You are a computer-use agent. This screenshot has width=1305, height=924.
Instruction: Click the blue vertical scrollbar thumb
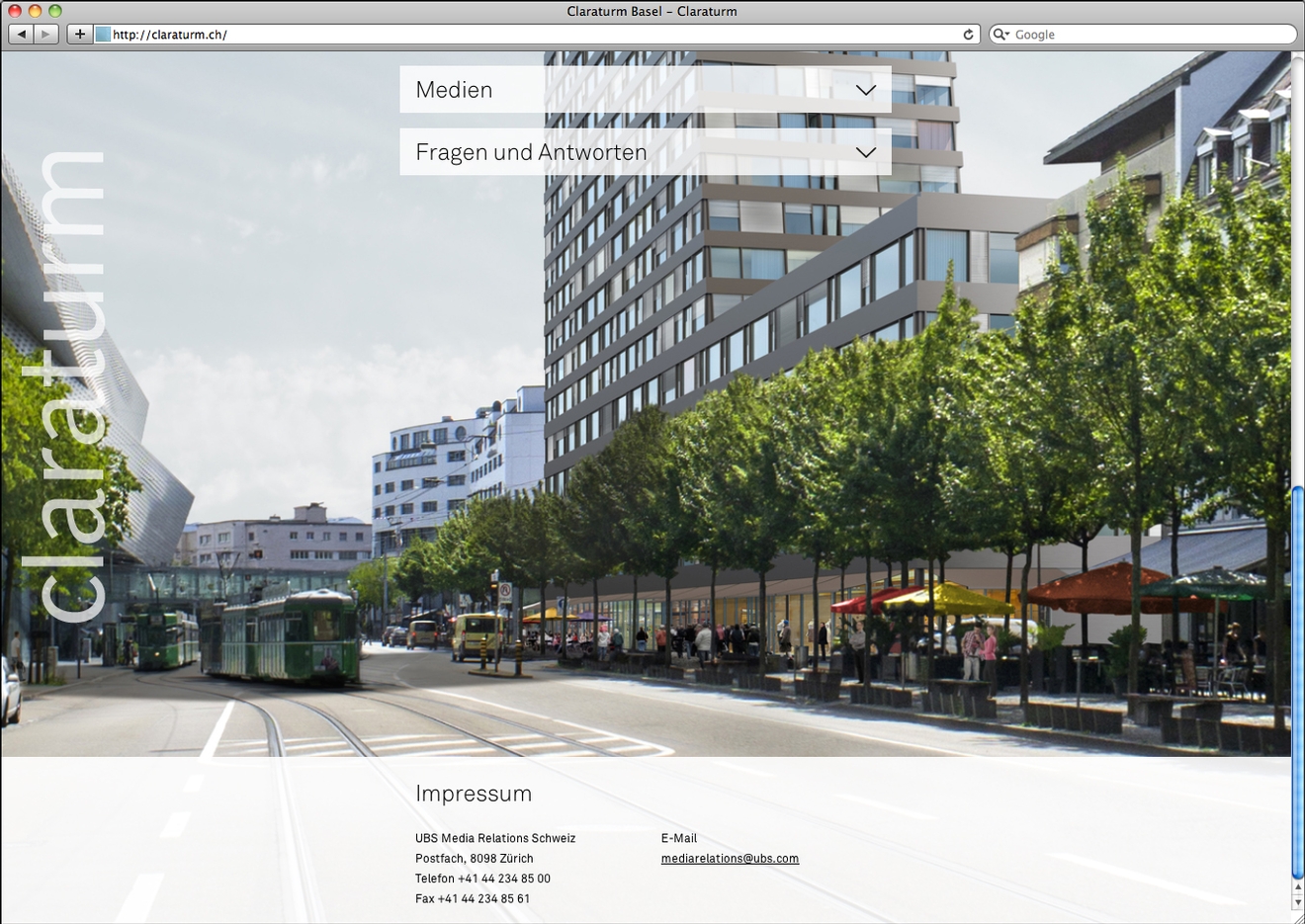pyautogui.click(x=1297, y=682)
